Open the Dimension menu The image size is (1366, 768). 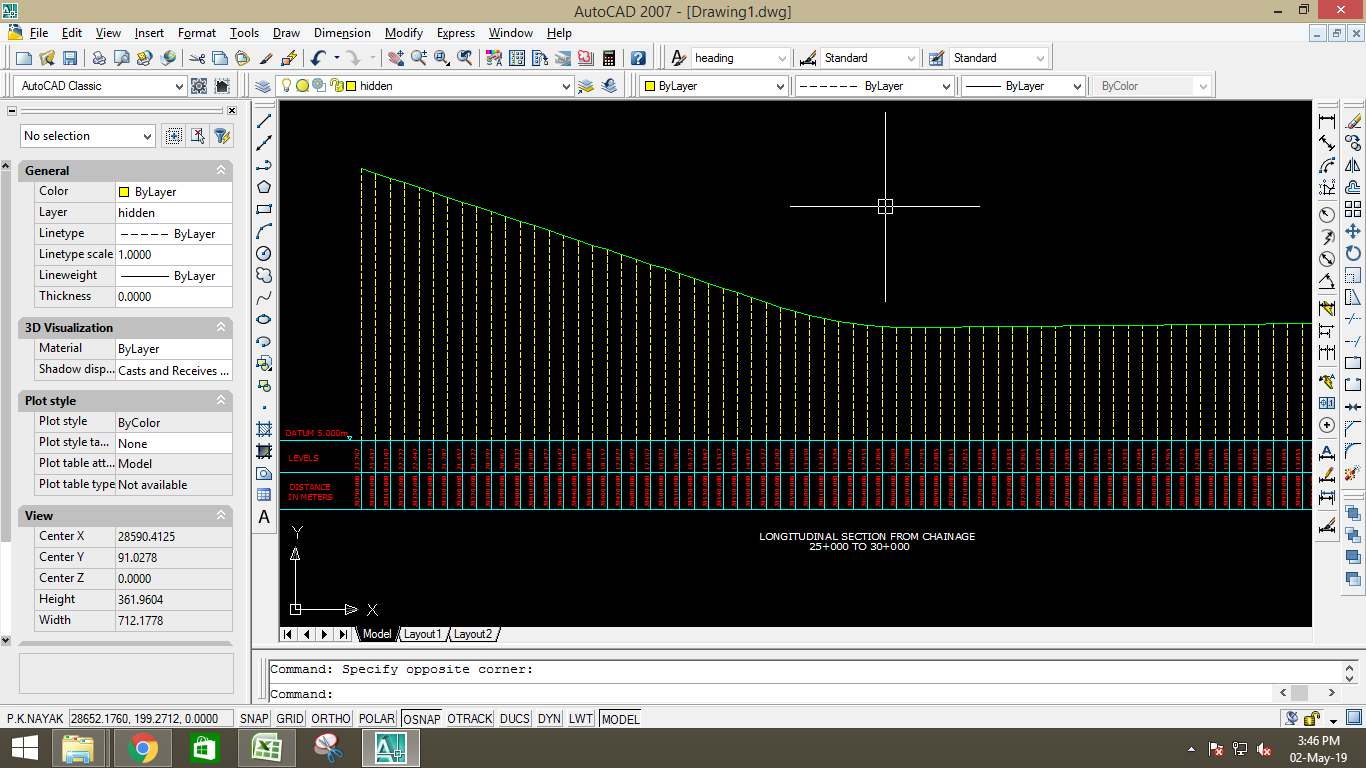(x=342, y=33)
